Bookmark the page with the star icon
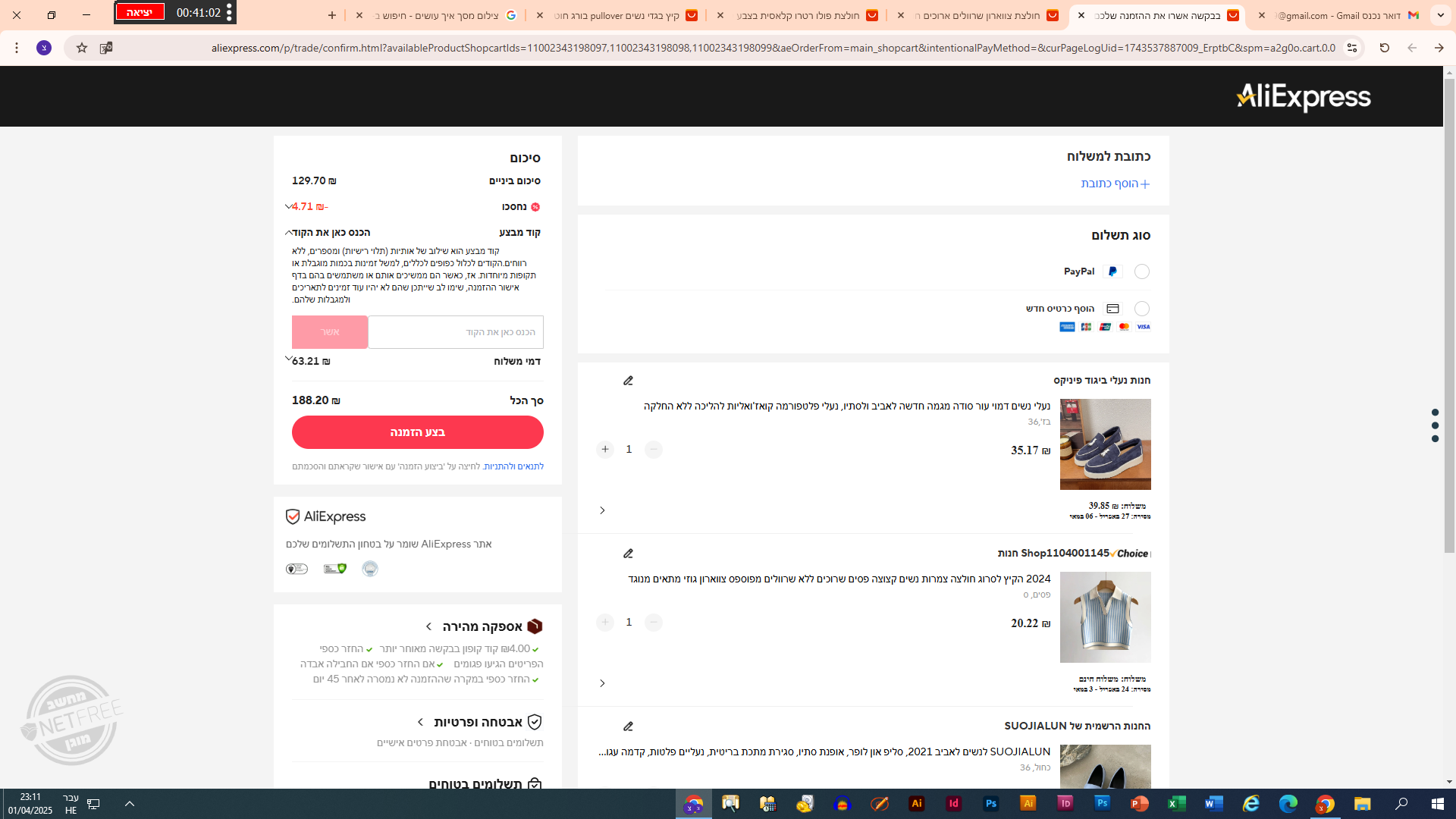1456x819 pixels. 82,48
